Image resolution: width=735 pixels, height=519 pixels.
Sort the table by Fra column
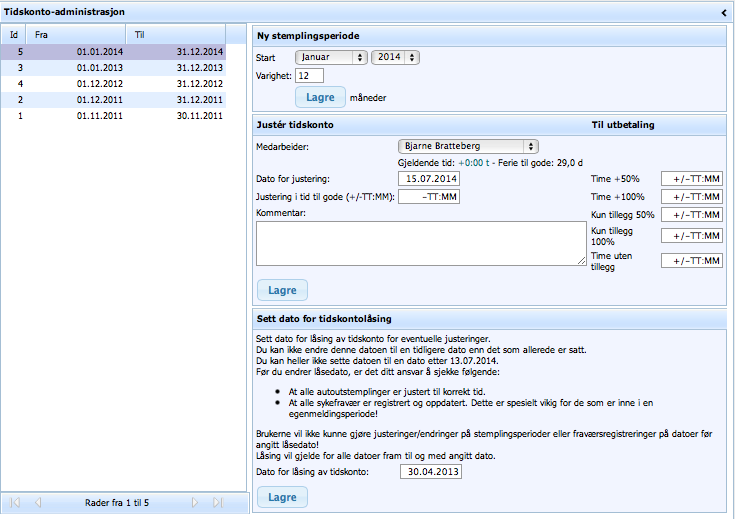tap(80, 34)
